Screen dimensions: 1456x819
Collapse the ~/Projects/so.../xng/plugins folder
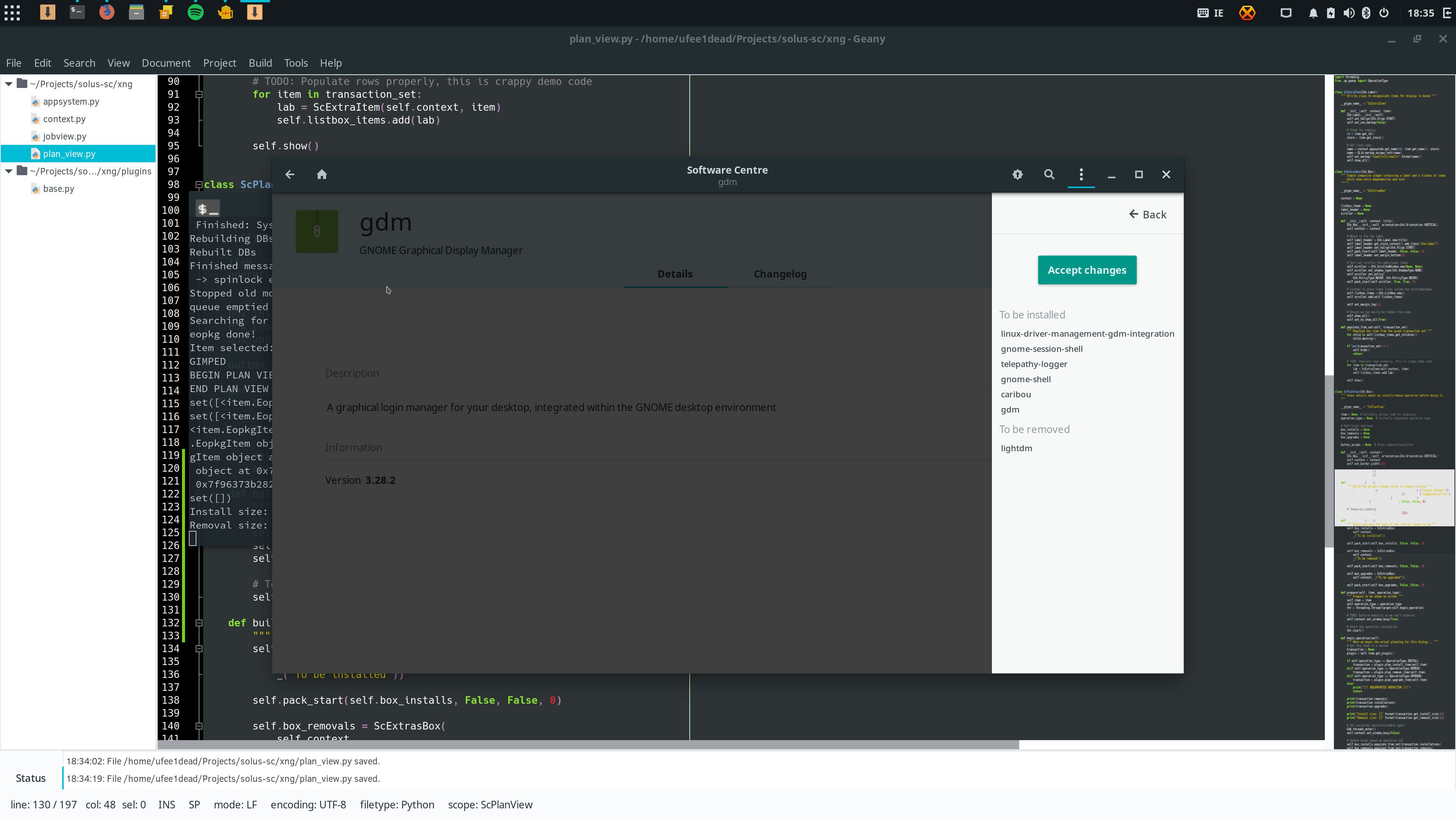pyautogui.click(x=9, y=171)
